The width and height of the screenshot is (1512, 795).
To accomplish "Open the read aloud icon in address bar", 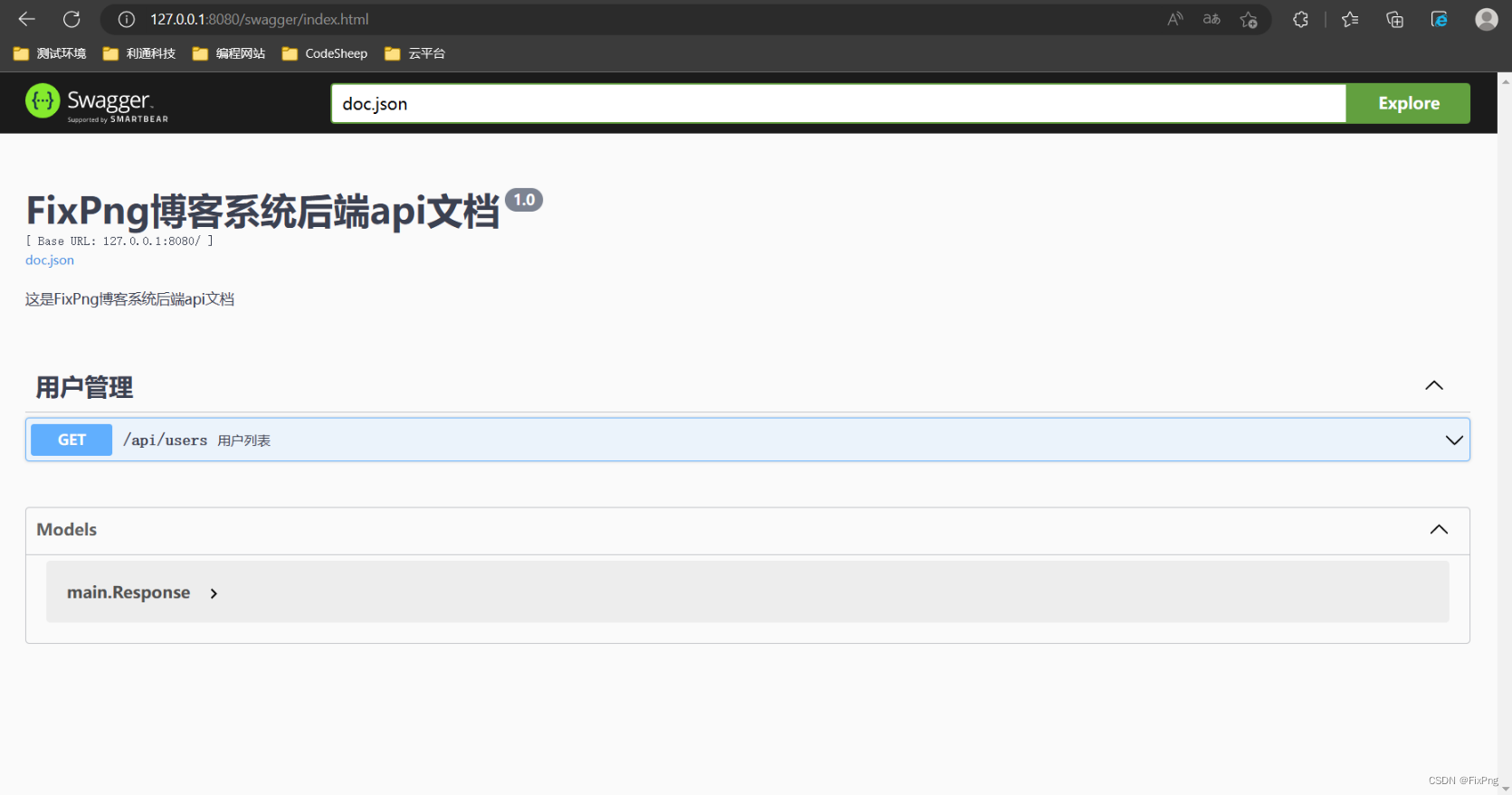I will [1175, 19].
